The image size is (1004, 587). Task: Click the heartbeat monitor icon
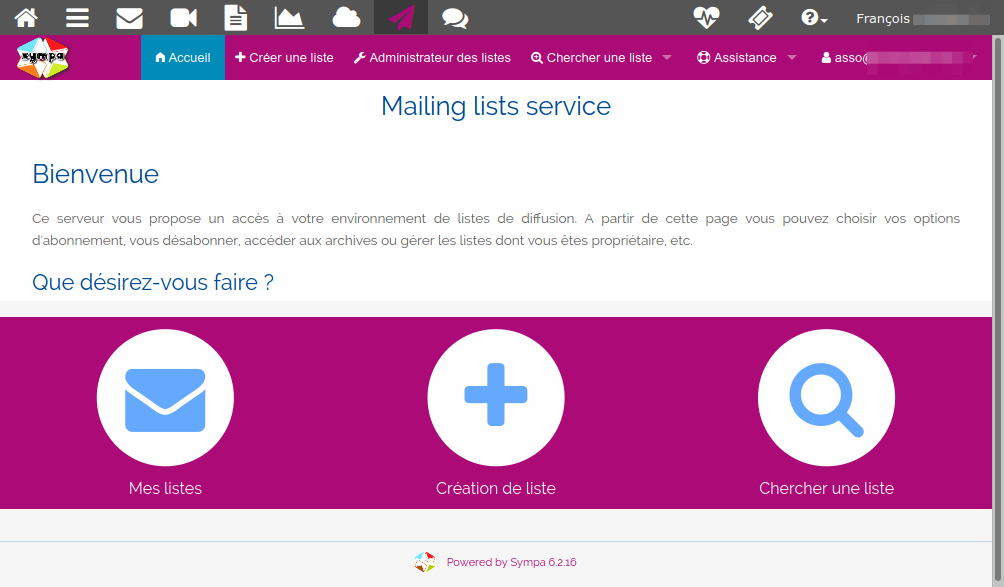point(707,18)
